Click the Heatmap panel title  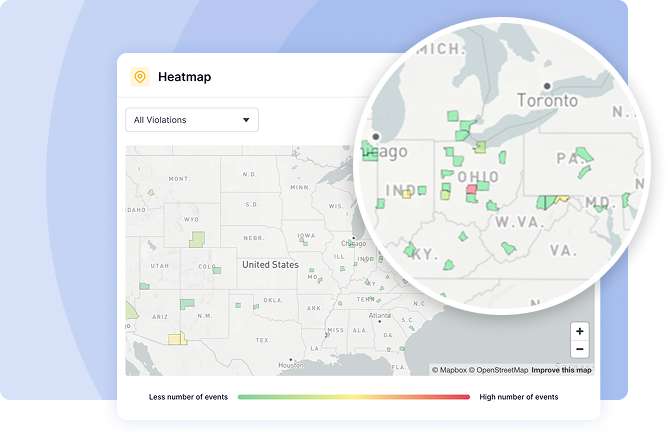coord(184,77)
